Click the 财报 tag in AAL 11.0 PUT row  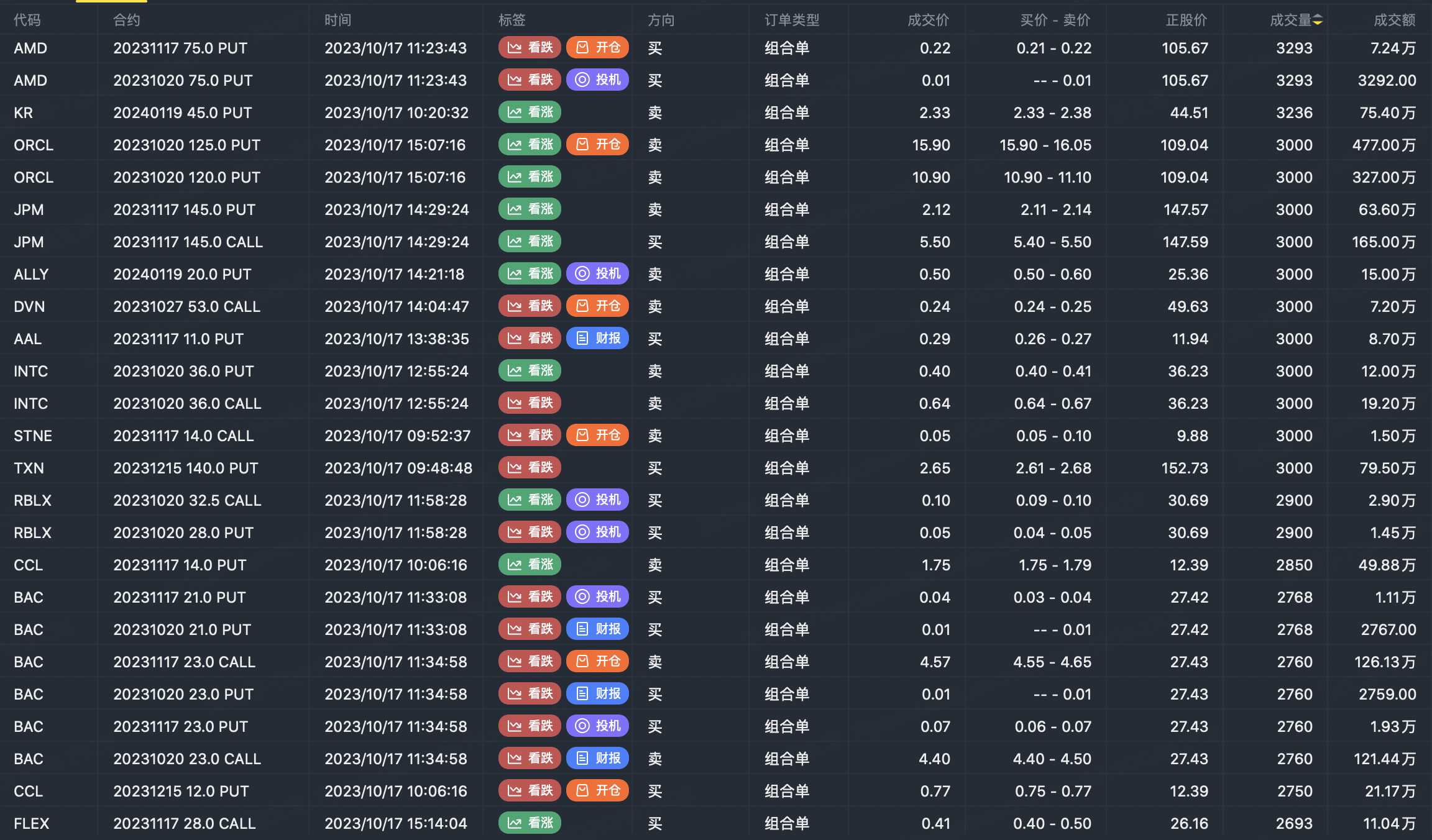point(598,339)
